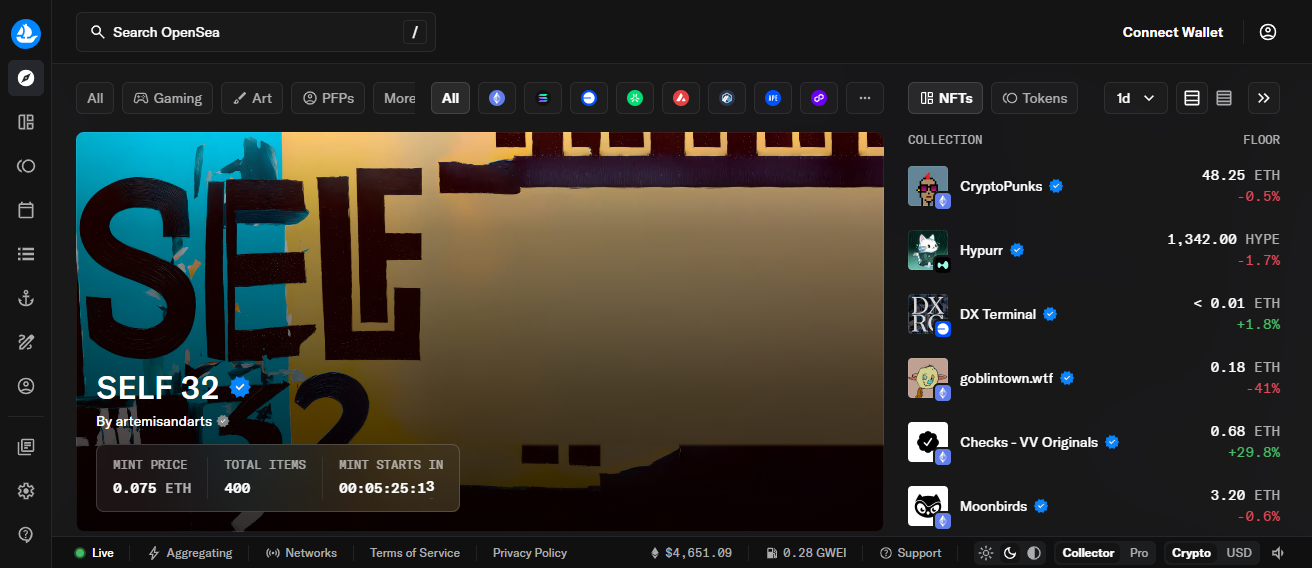Image resolution: width=1312 pixels, height=568 pixels.
Task: Show more chains via ellipsis button
Action: (x=865, y=98)
